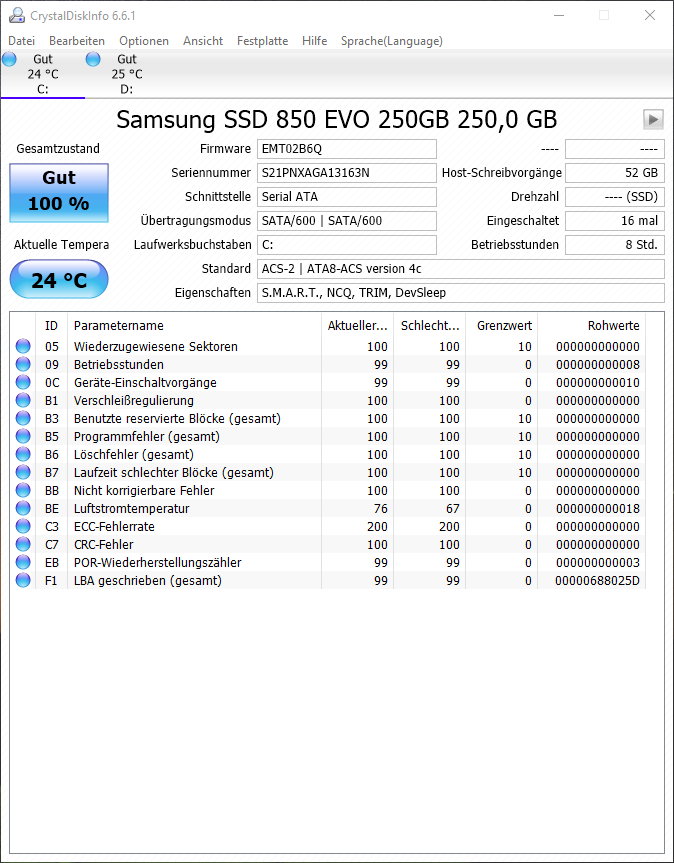Click status orb for Programmfehler row
Screen dimensions: 674x863
tap(23, 436)
